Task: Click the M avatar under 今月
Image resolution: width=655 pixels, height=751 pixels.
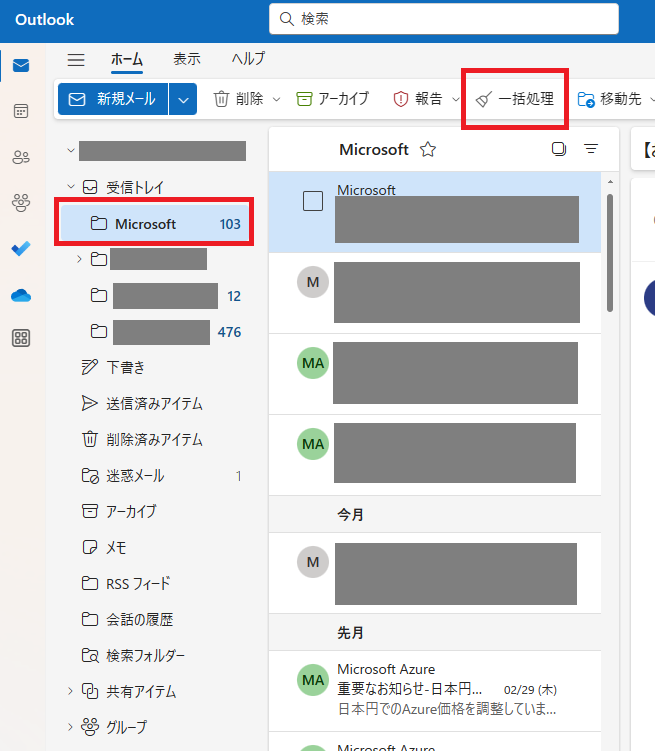Action: (313, 562)
